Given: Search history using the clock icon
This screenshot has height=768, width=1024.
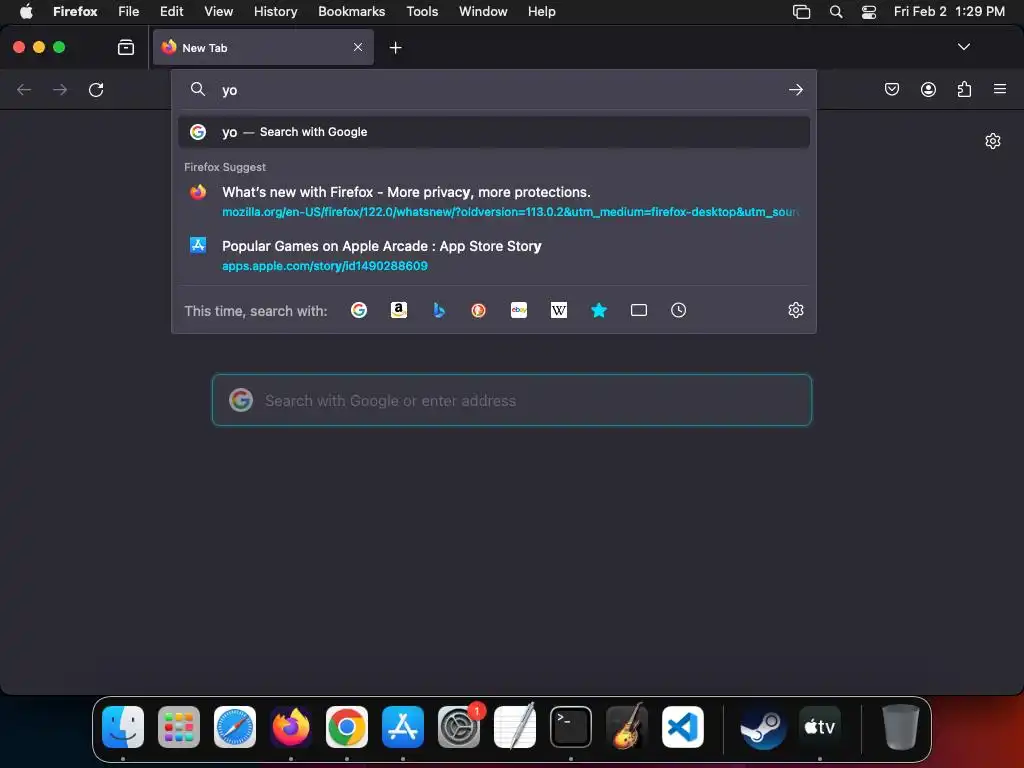Looking at the screenshot, I should [x=679, y=310].
